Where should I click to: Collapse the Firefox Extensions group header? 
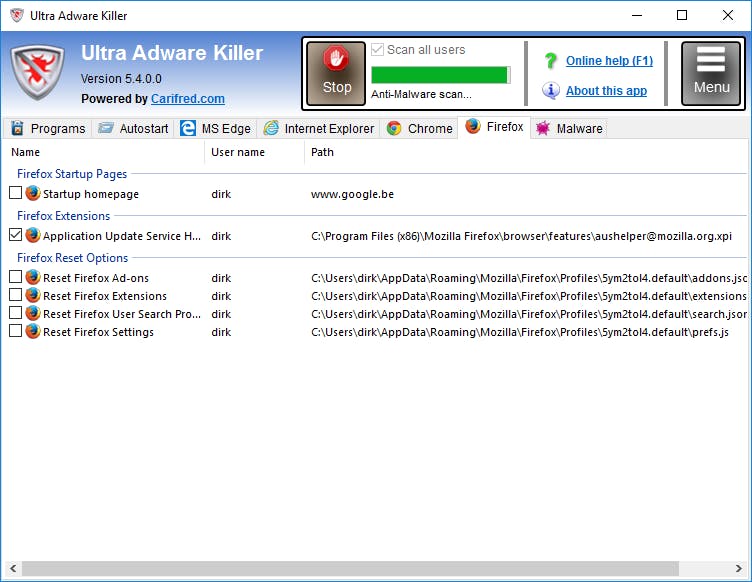[x=63, y=216]
